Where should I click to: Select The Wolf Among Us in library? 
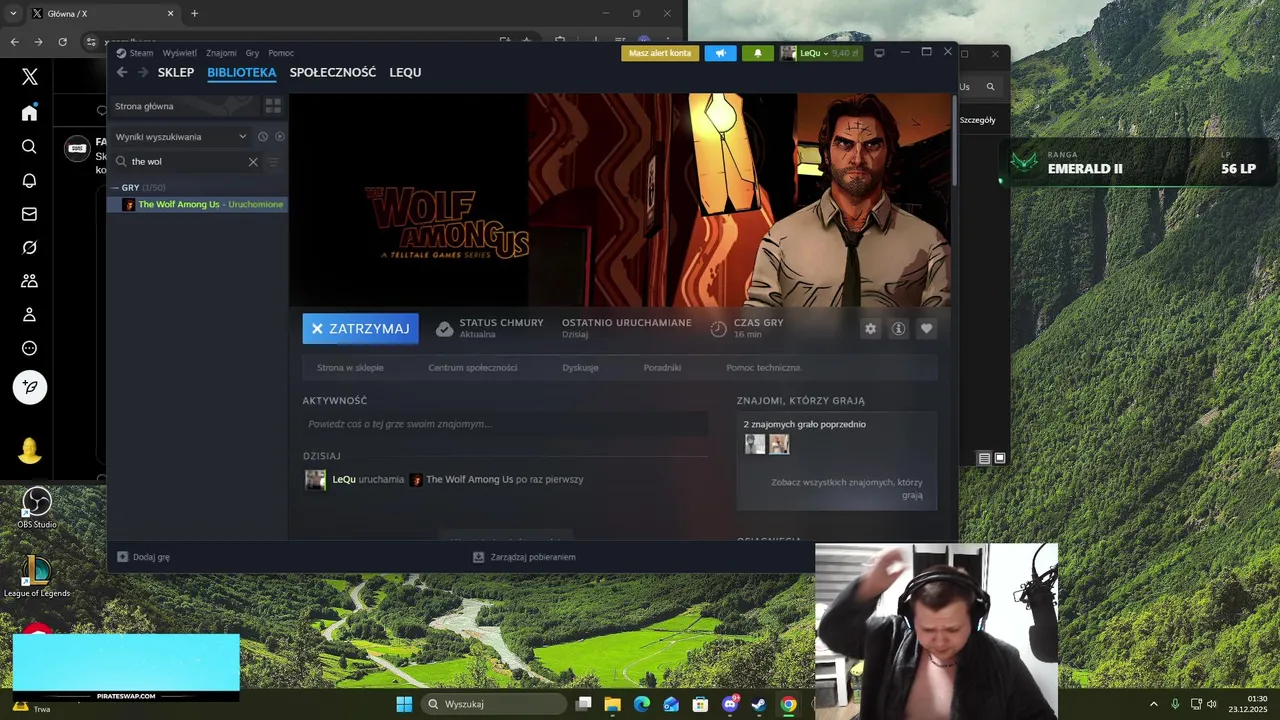[x=198, y=204]
